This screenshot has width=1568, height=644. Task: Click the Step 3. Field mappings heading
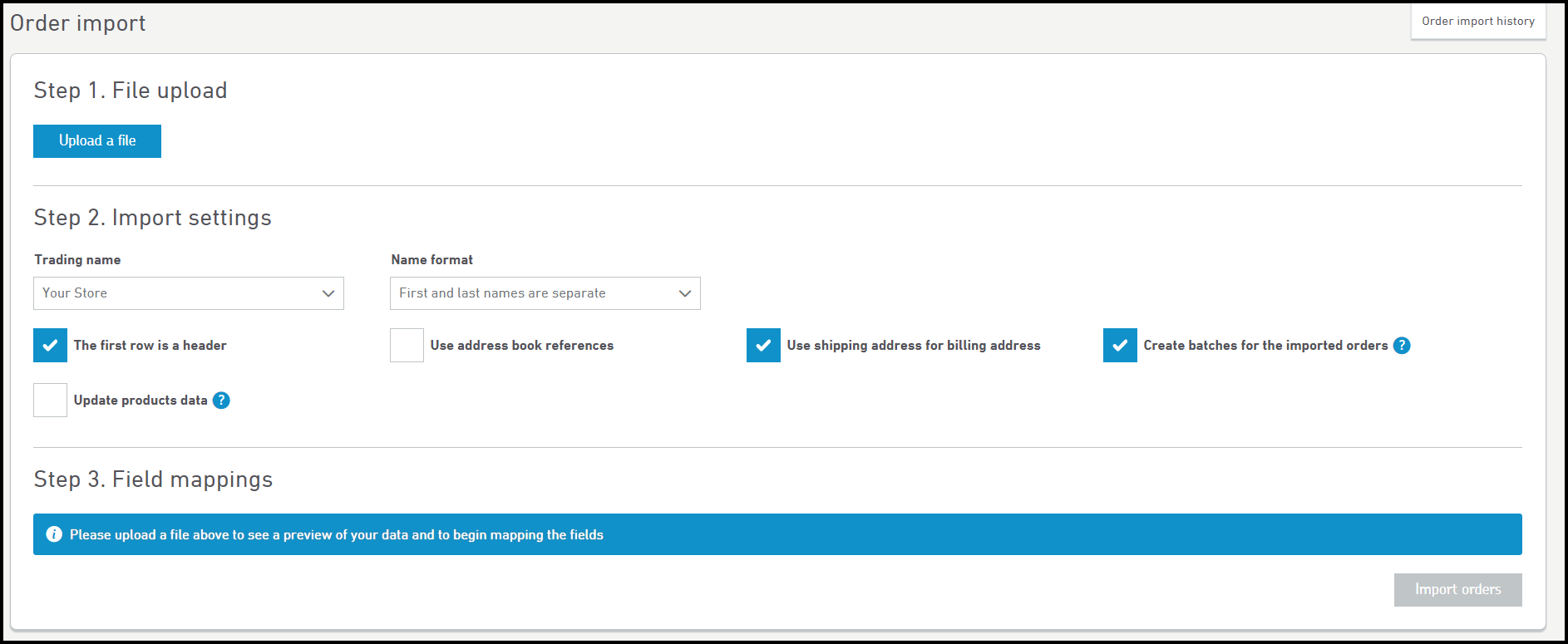153,479
